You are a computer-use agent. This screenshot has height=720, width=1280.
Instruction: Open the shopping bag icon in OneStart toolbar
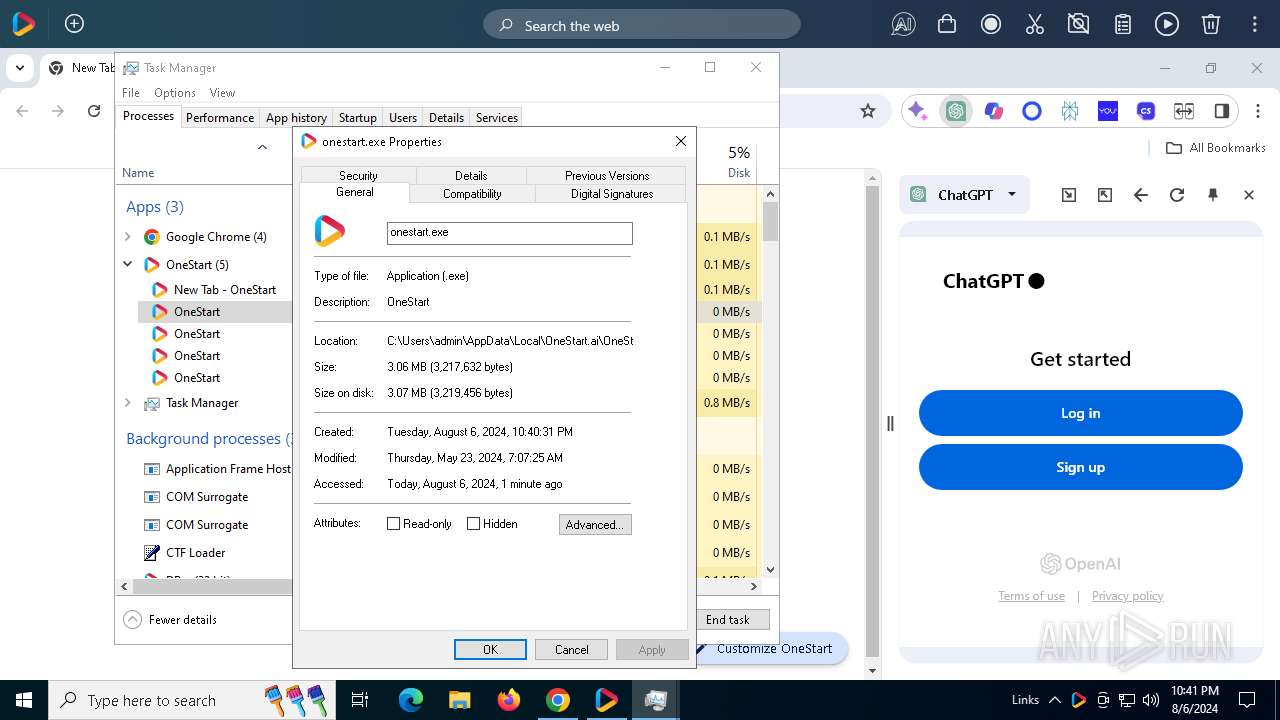click(947, 25)
